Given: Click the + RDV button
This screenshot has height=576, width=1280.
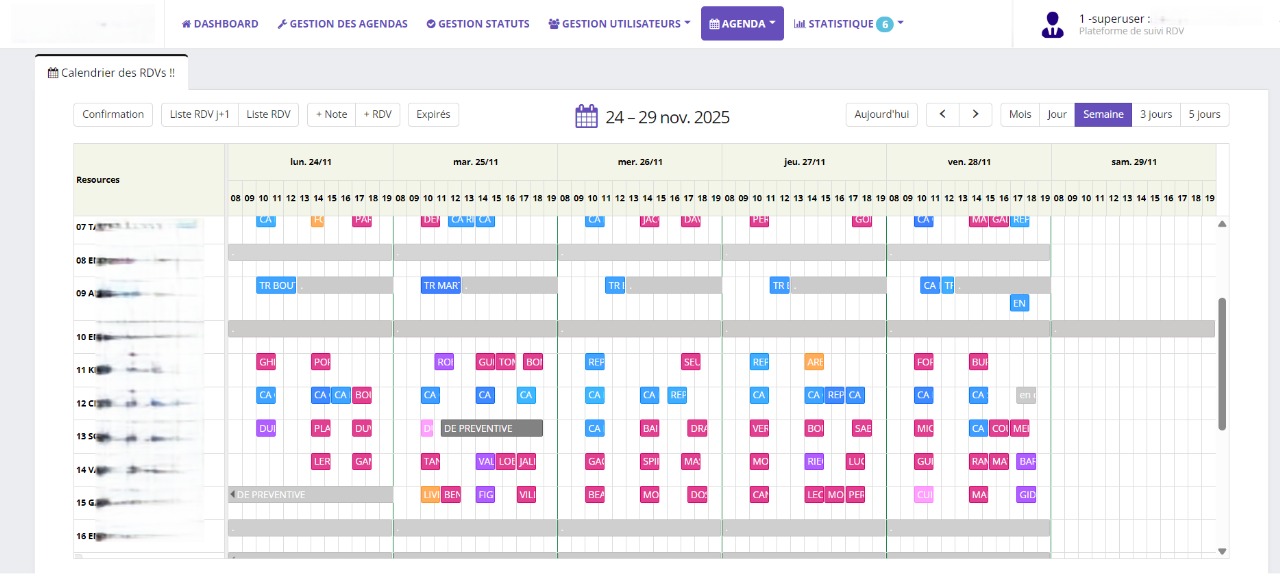Looking at the screenshot, I should (x=377, y=115).
